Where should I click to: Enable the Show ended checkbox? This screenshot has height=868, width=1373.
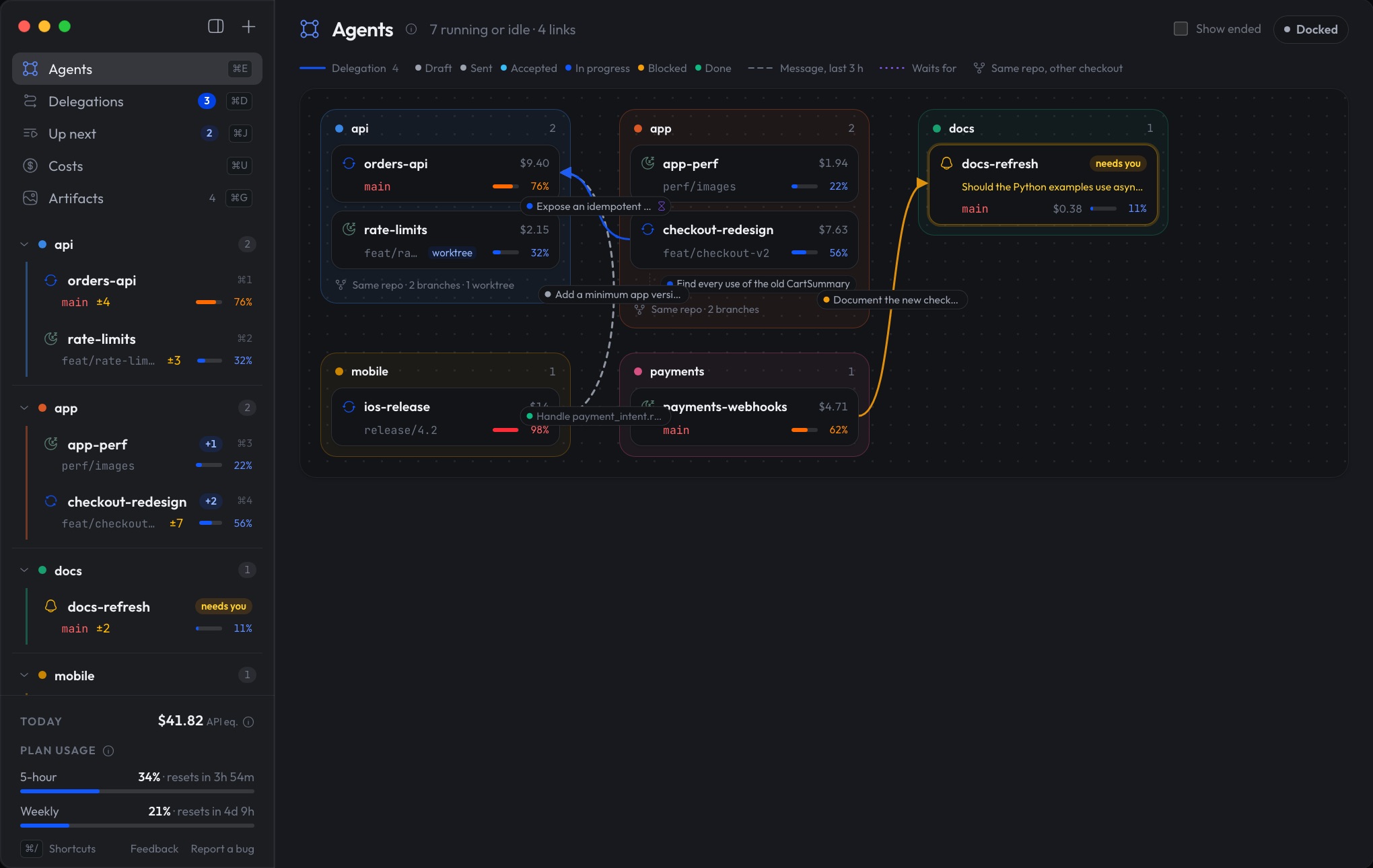[1181, 29]
